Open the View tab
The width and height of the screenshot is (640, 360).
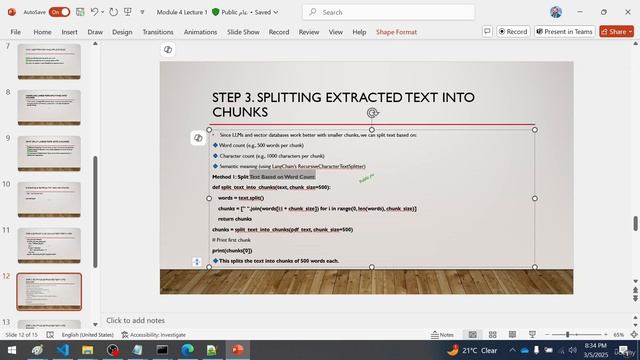(x=336, y=32)
